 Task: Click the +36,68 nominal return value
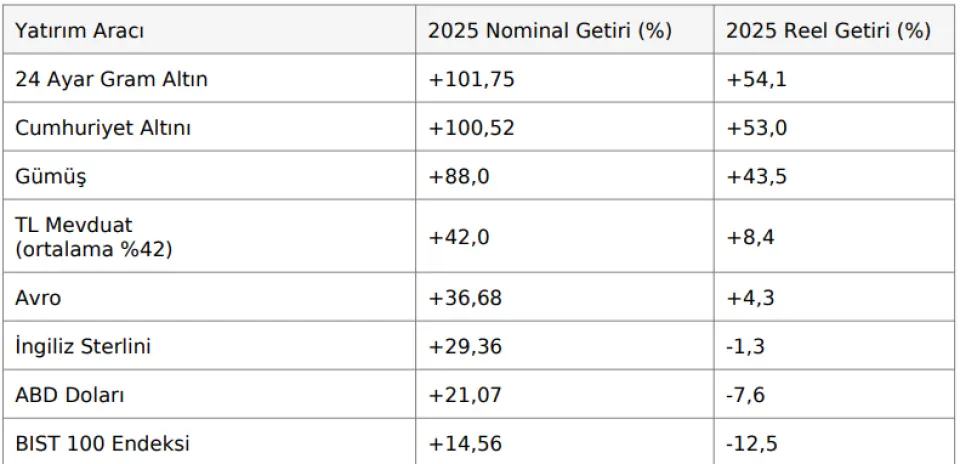467,298
